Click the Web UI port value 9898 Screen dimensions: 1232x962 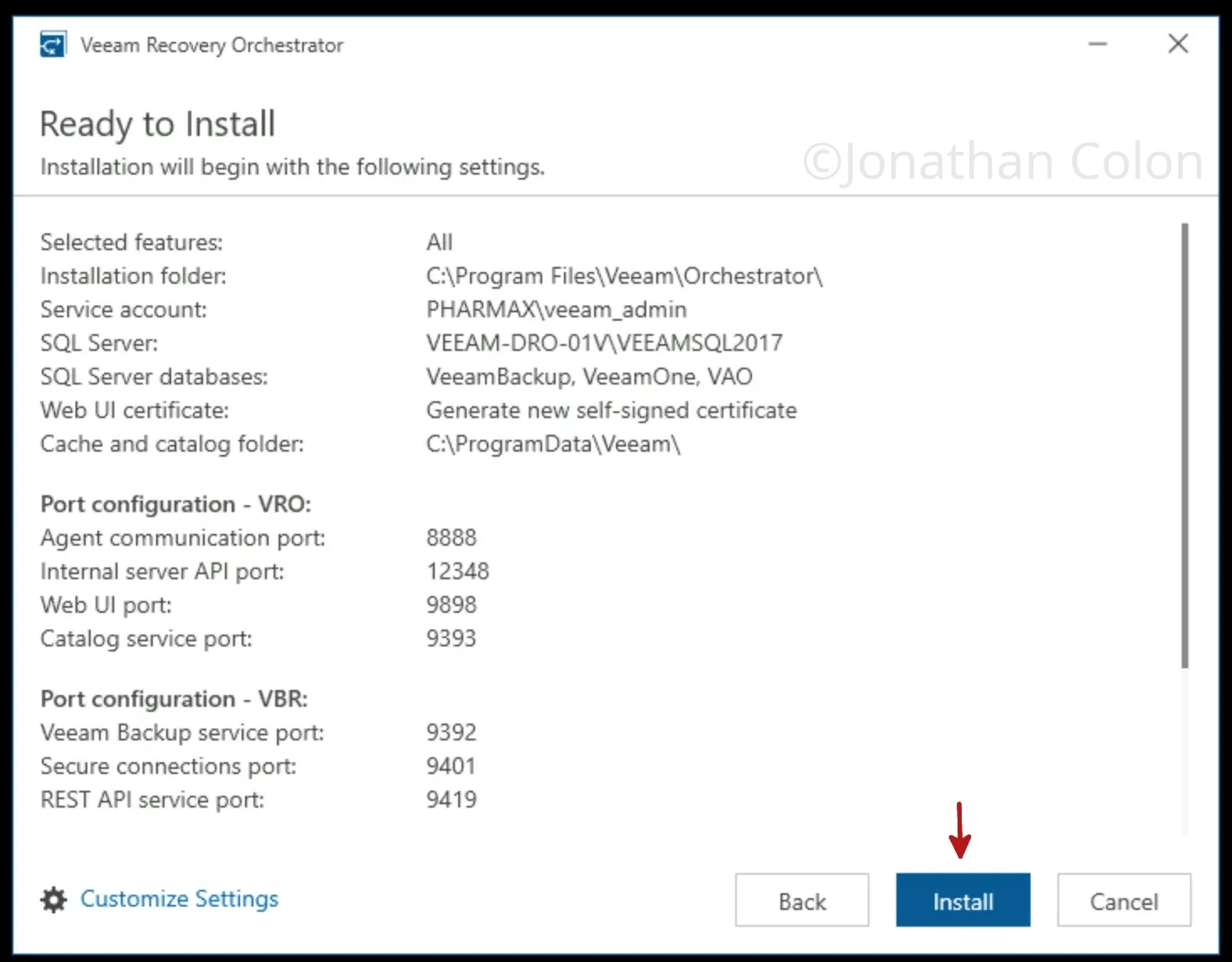pos(452,605)
